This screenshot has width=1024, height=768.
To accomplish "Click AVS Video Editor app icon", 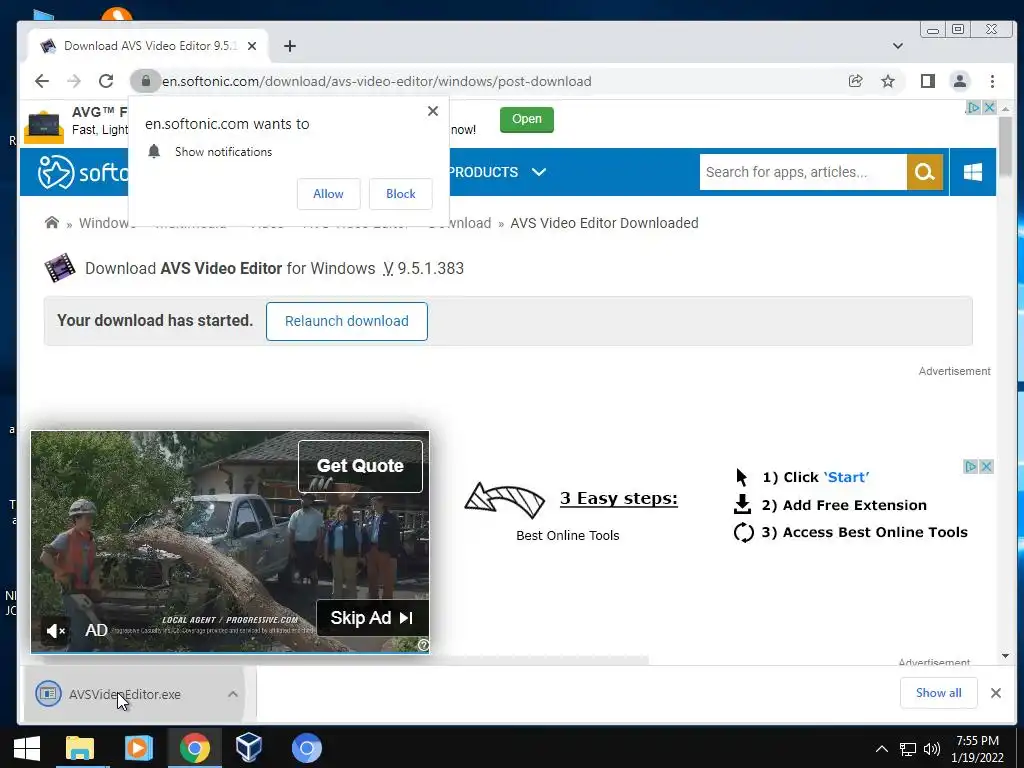I will [x=59, y=268].
